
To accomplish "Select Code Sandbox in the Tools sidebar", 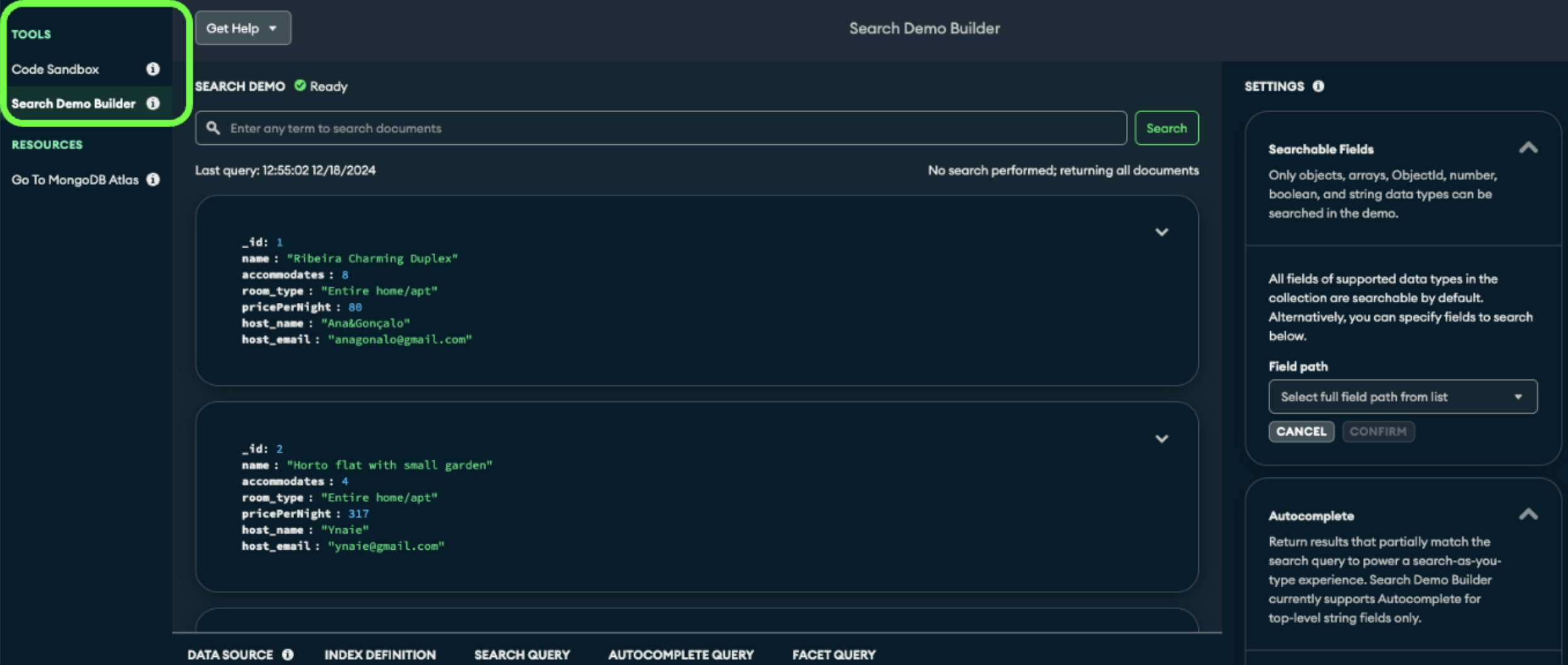I will pos(57,69).
